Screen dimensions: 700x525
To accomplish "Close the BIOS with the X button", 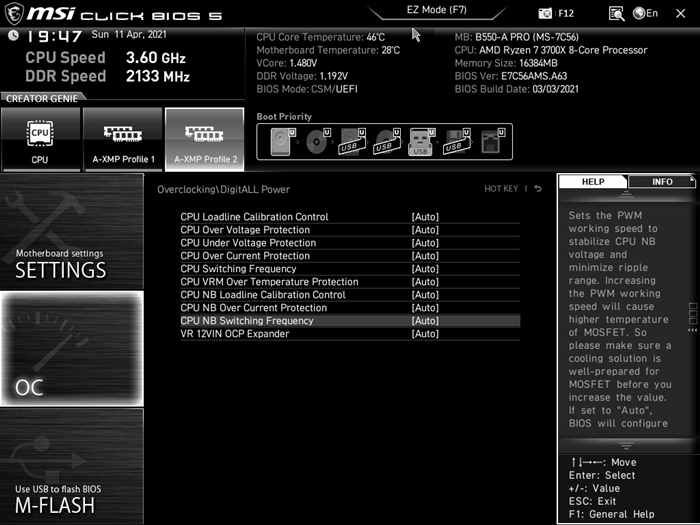I will (680, 13).
